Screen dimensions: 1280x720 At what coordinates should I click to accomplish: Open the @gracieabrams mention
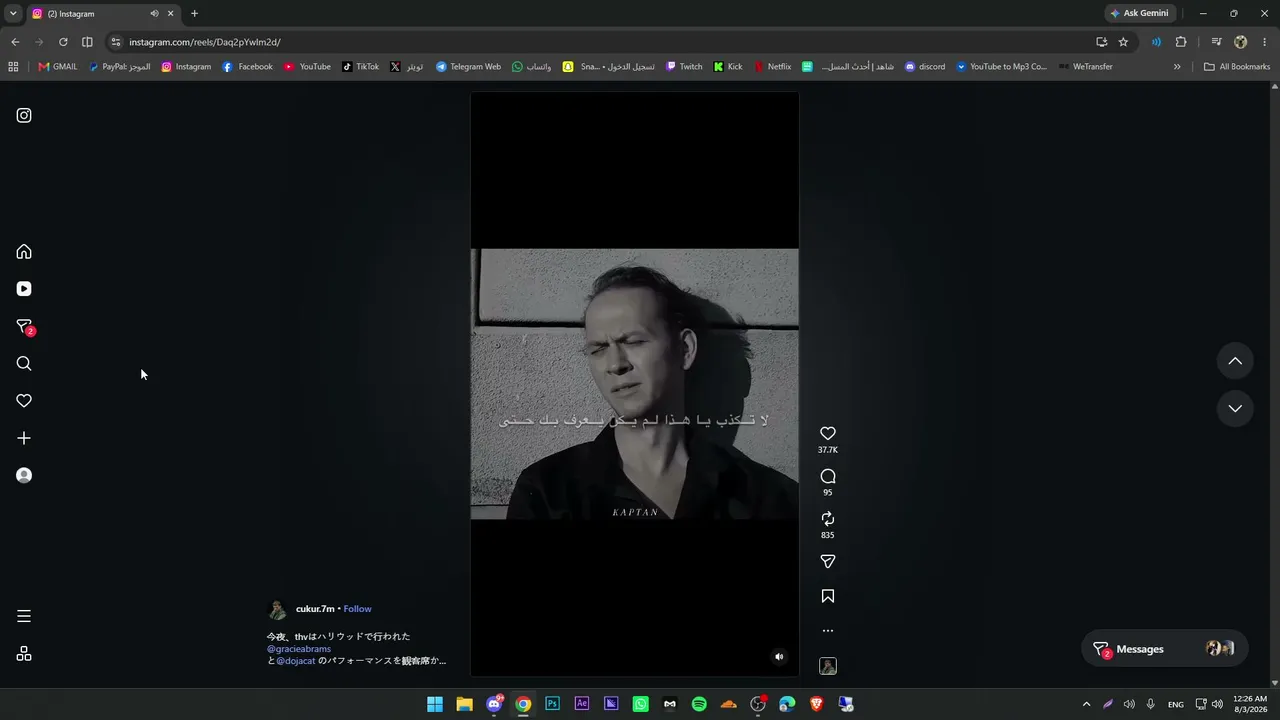click(x=299, y=649)
